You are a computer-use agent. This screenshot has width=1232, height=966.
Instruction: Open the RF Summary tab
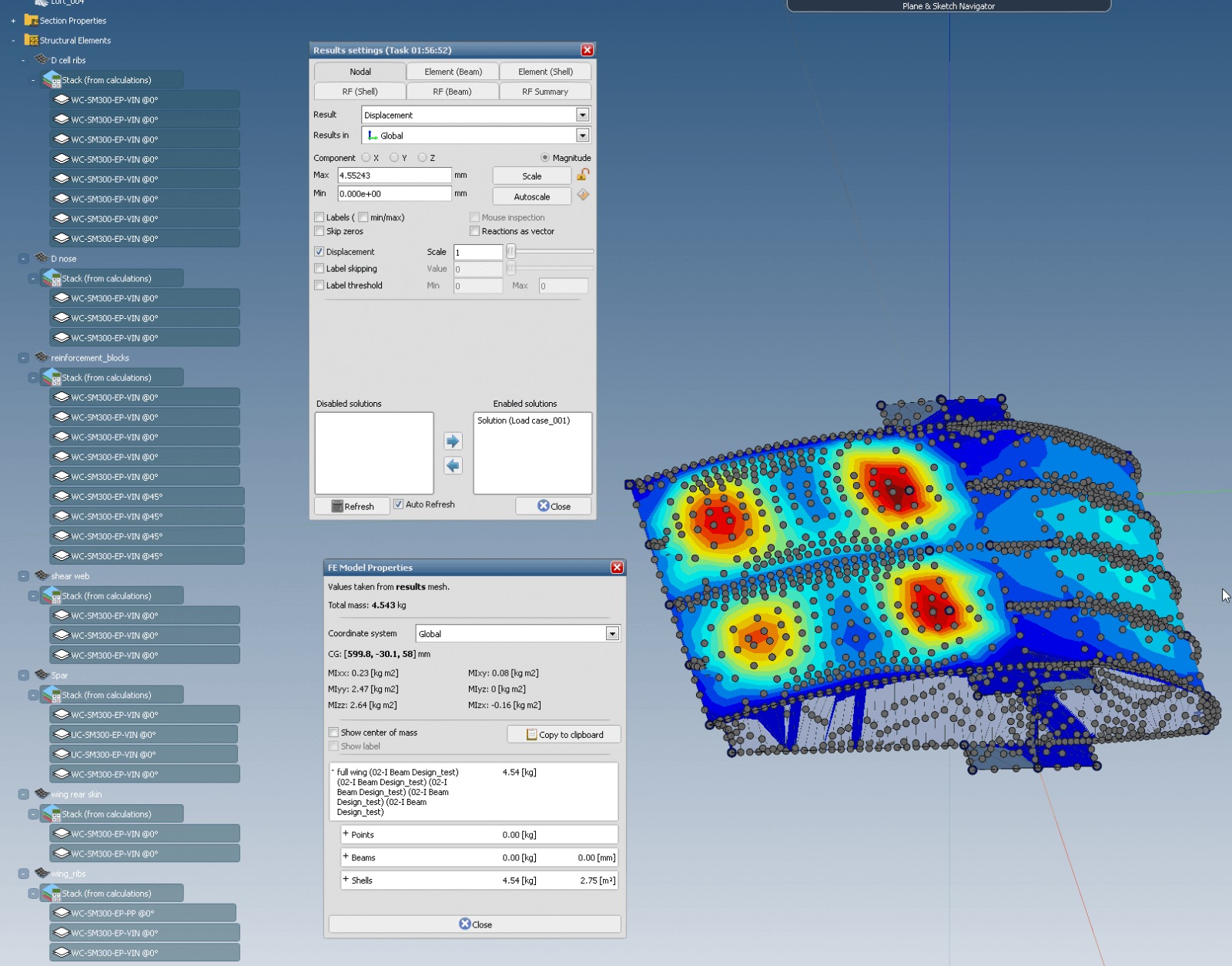coord(545,92)
